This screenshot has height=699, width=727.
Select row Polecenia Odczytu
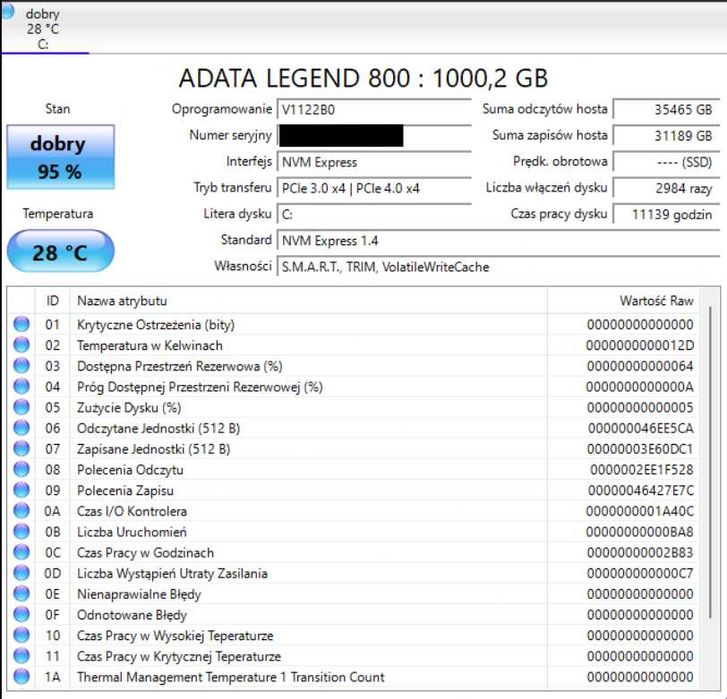[x=353, y=470]
